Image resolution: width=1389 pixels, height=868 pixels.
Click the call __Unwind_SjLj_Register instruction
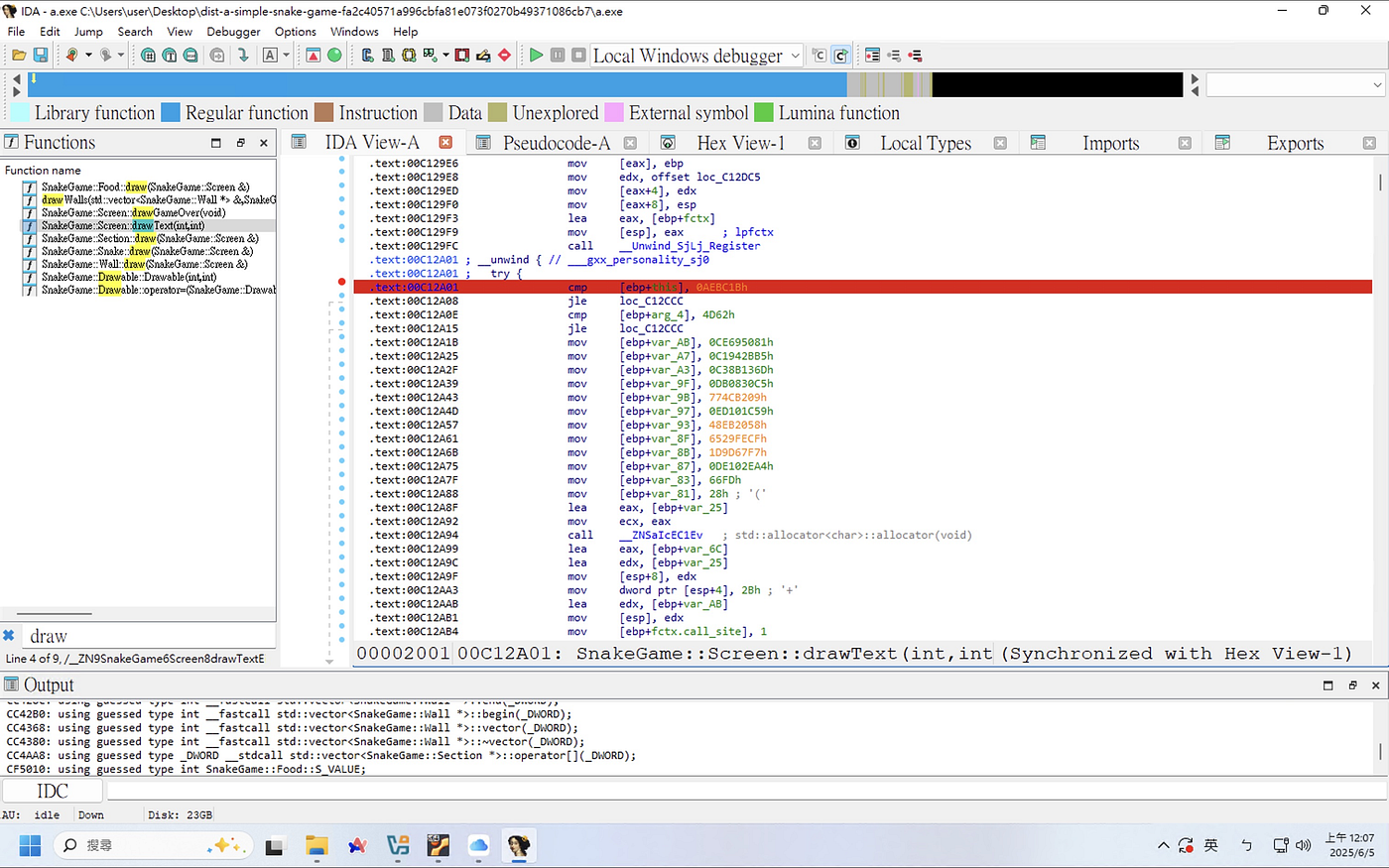pos(664,246)
